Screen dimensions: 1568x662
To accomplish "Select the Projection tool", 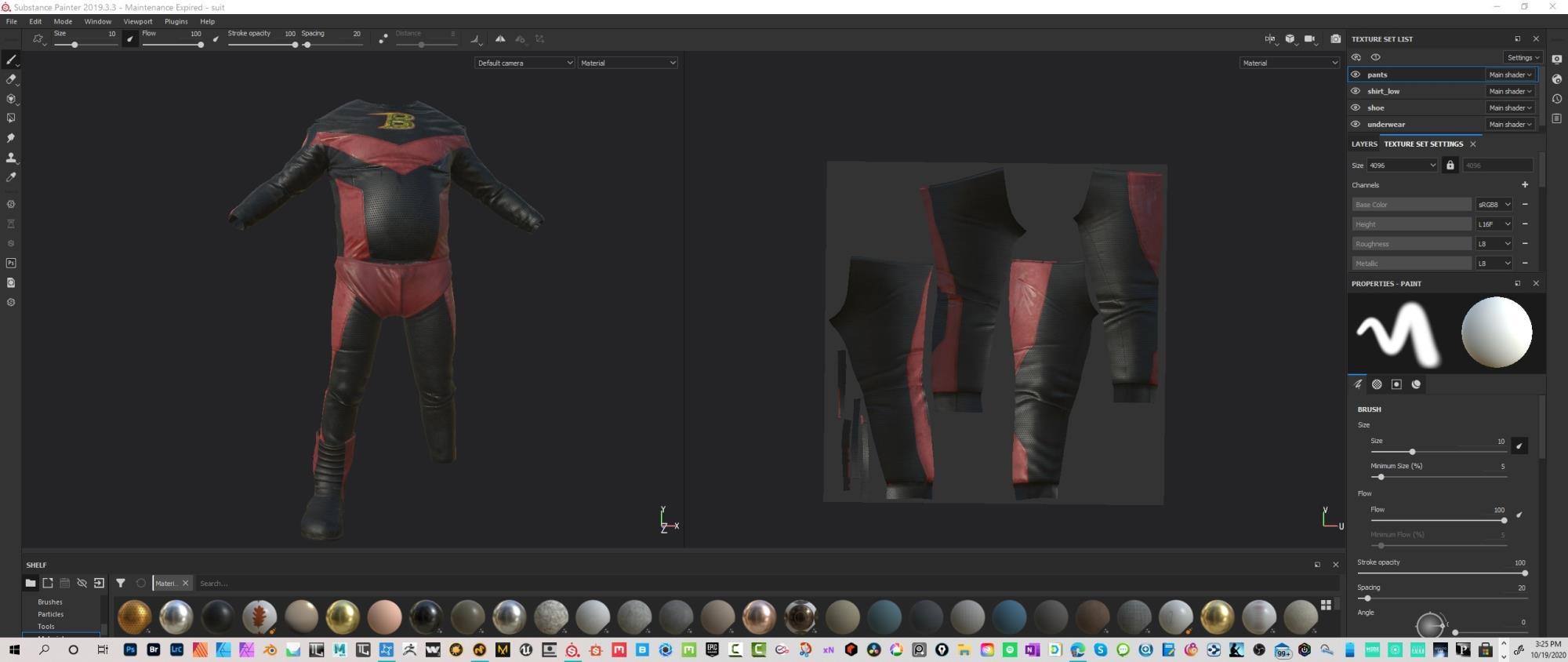I will pyautogui.click(x=11, y=99).
